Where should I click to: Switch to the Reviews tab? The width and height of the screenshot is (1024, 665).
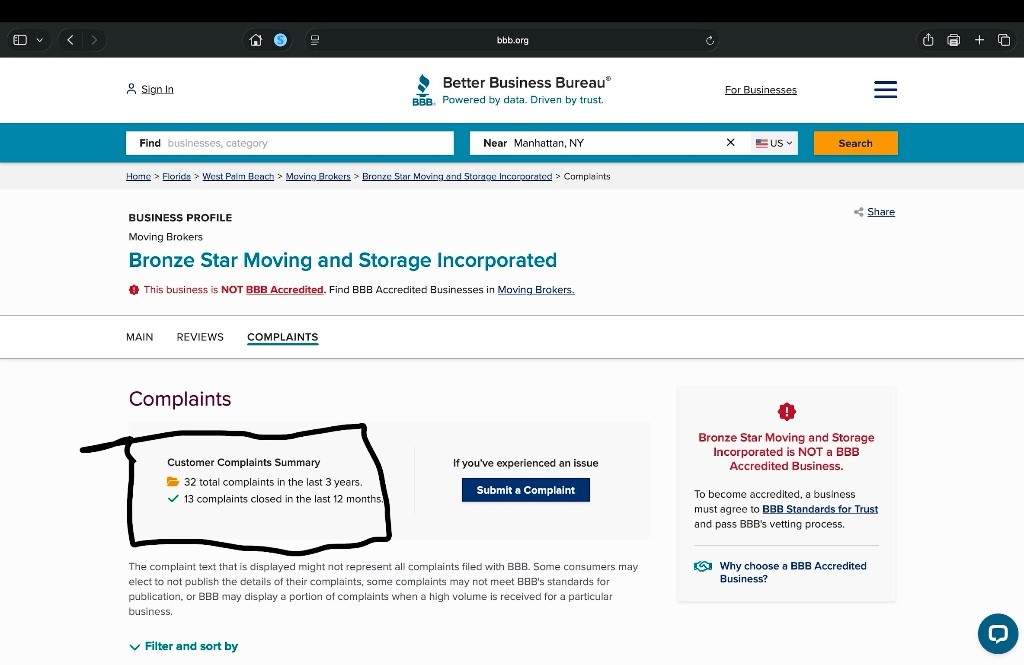pyautogui.click(x=200, y=337)
